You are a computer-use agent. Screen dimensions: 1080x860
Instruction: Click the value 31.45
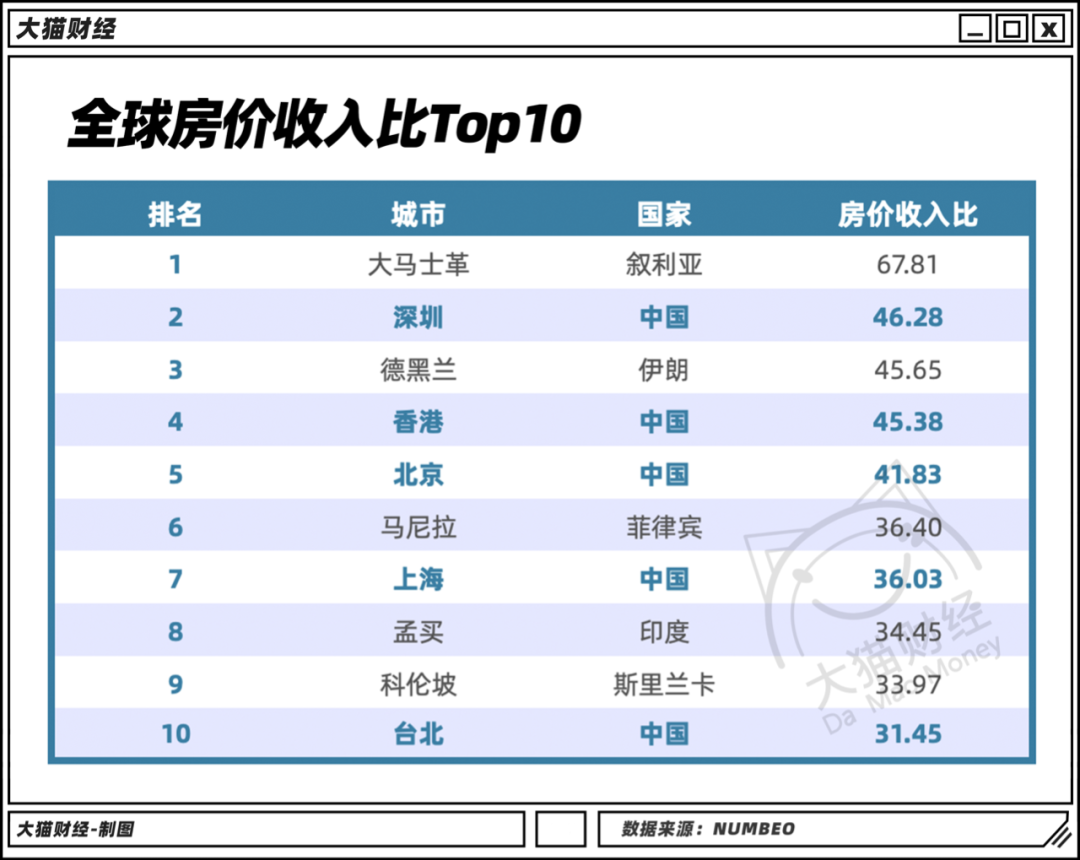click(x=908, y=734)
